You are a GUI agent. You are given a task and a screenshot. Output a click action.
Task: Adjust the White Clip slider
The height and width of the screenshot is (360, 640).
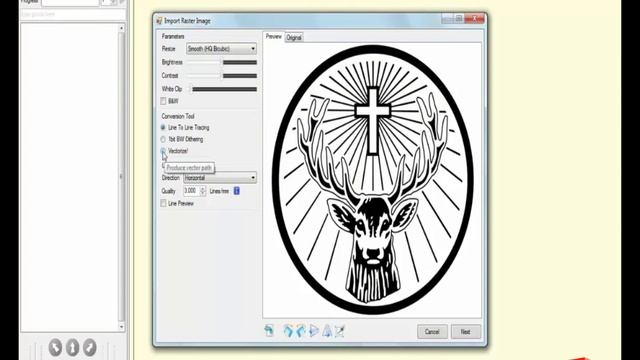[x=223, y=89]
